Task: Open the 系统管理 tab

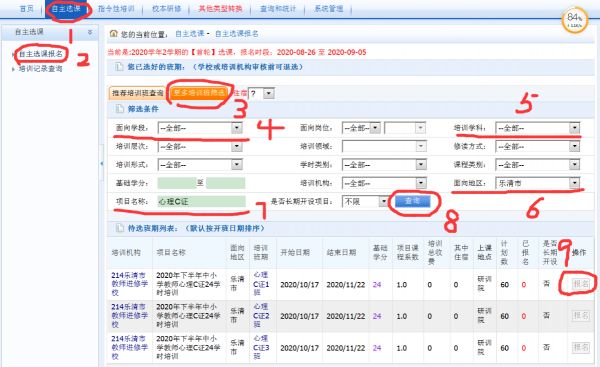Action: coord(329,8)
